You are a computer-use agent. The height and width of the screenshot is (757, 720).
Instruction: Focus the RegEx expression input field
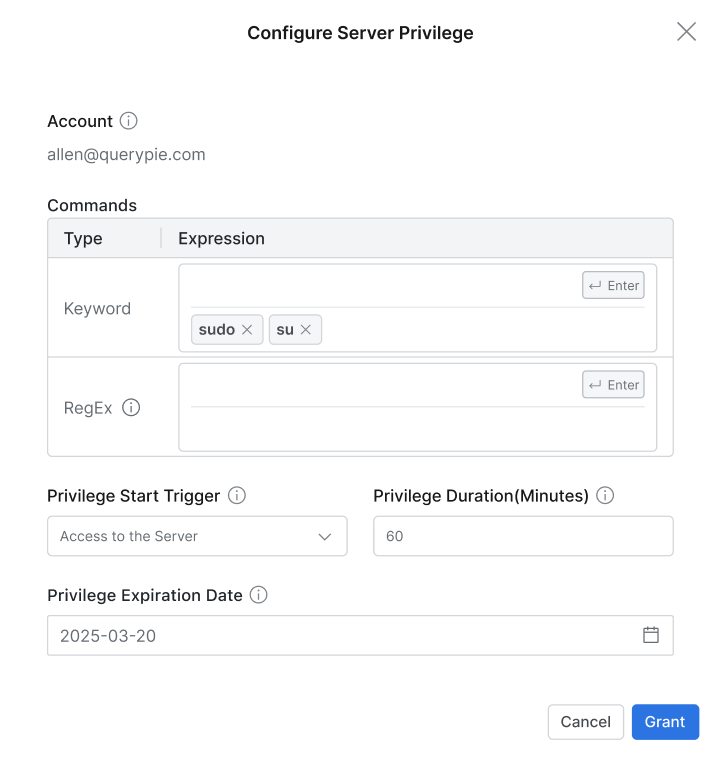click(380, 385)
